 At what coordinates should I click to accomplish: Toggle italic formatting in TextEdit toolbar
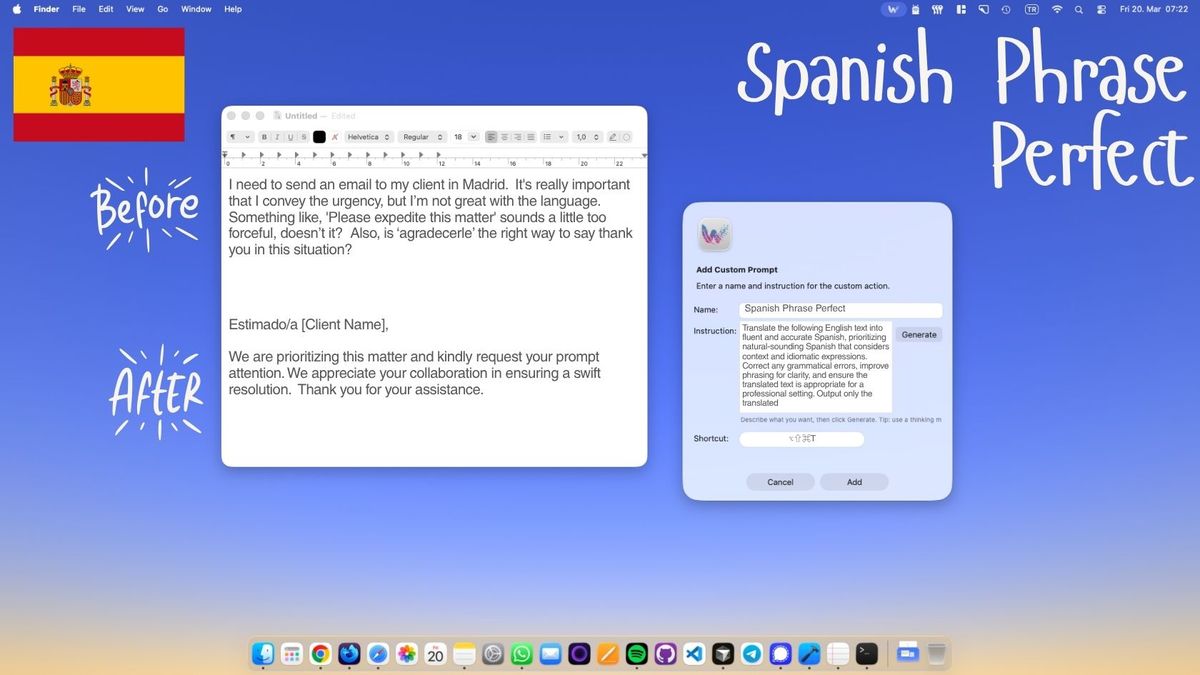coord(278,137)
